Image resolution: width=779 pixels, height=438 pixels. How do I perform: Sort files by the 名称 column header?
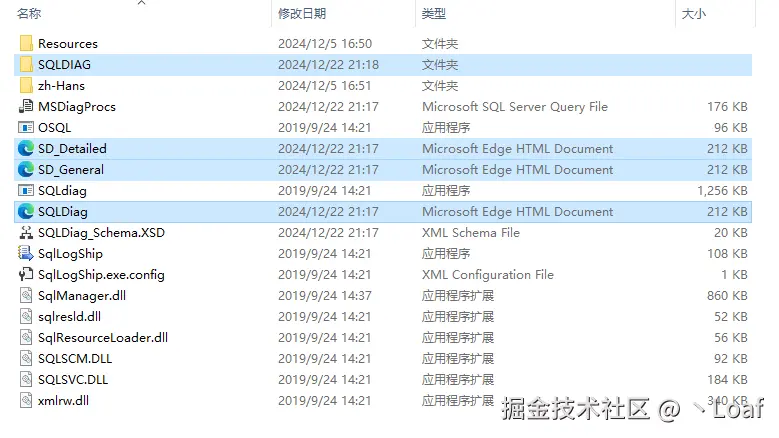coord(30,14)
